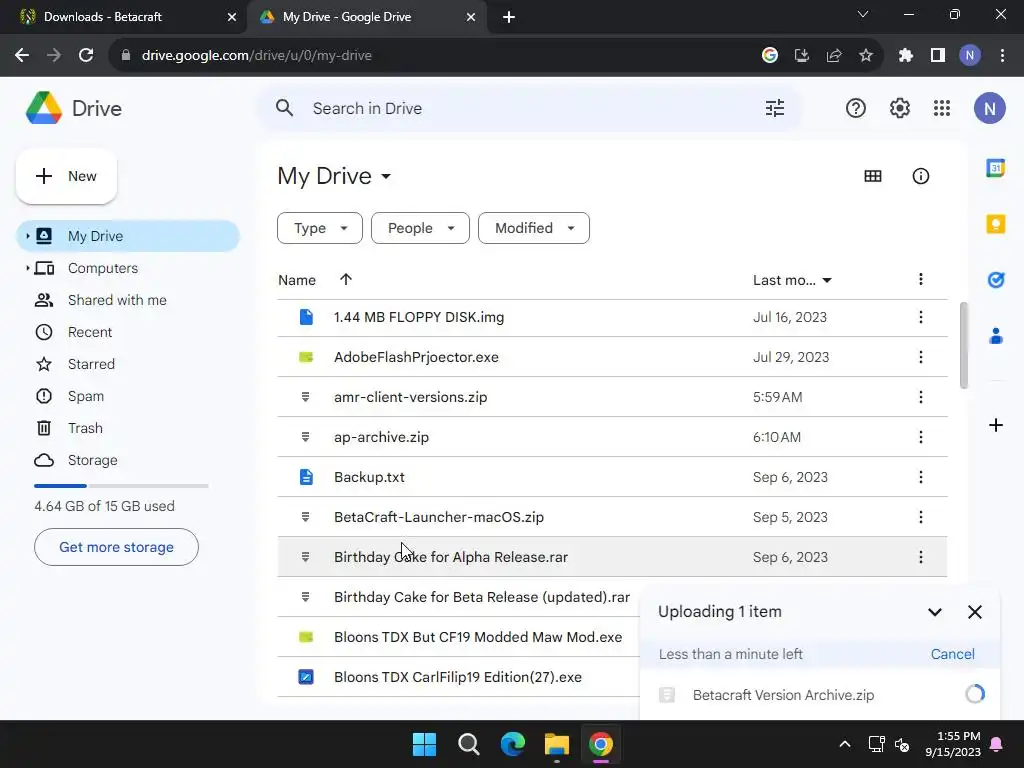Image resolution: width=1024 pixels, height=768 pixels.
Task: Open more actions for BetaCraft-Launcher-macOS.zip
Action: 920,517
